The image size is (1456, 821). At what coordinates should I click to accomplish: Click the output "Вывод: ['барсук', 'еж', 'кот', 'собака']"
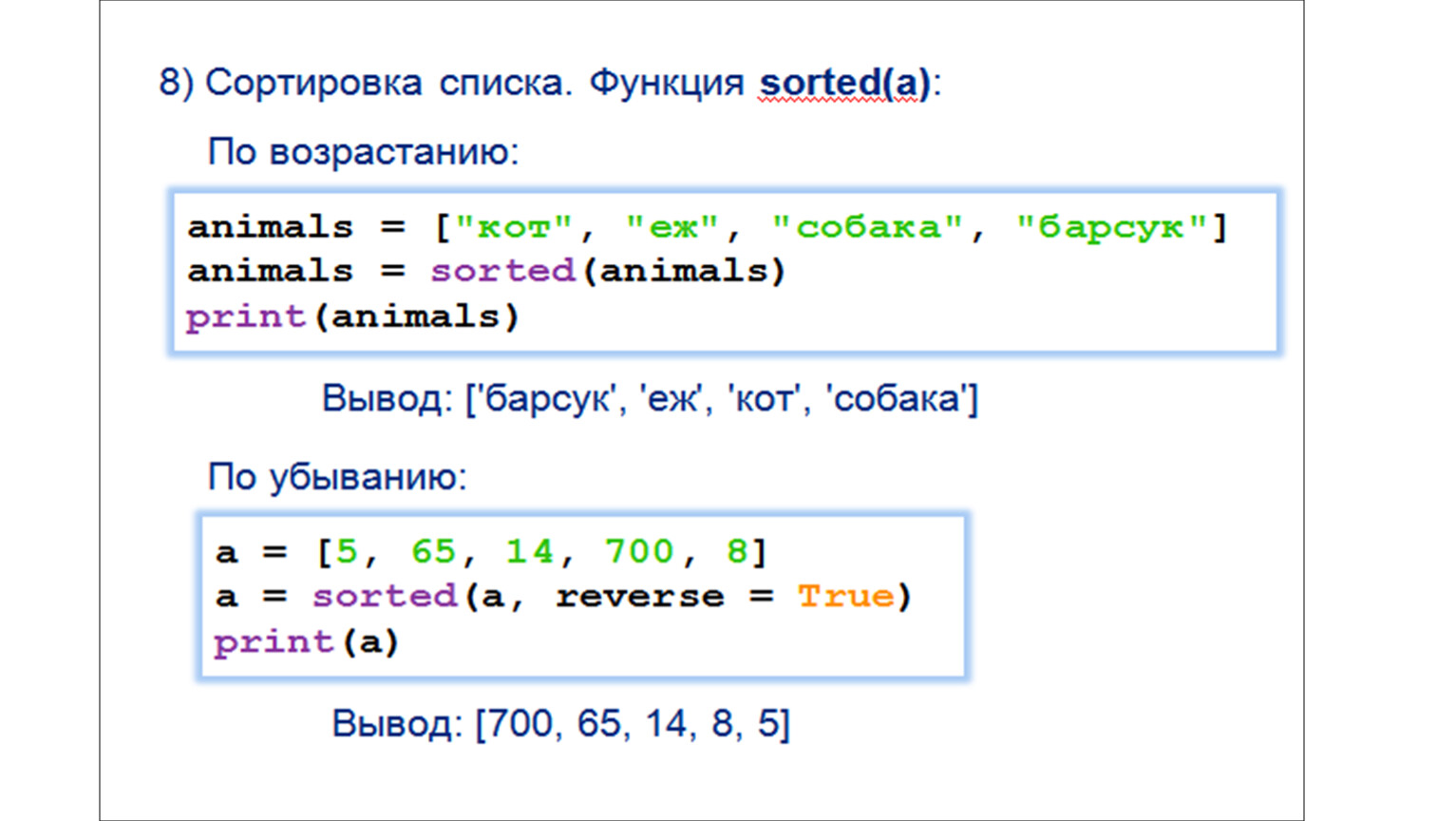tap(650, 399)
